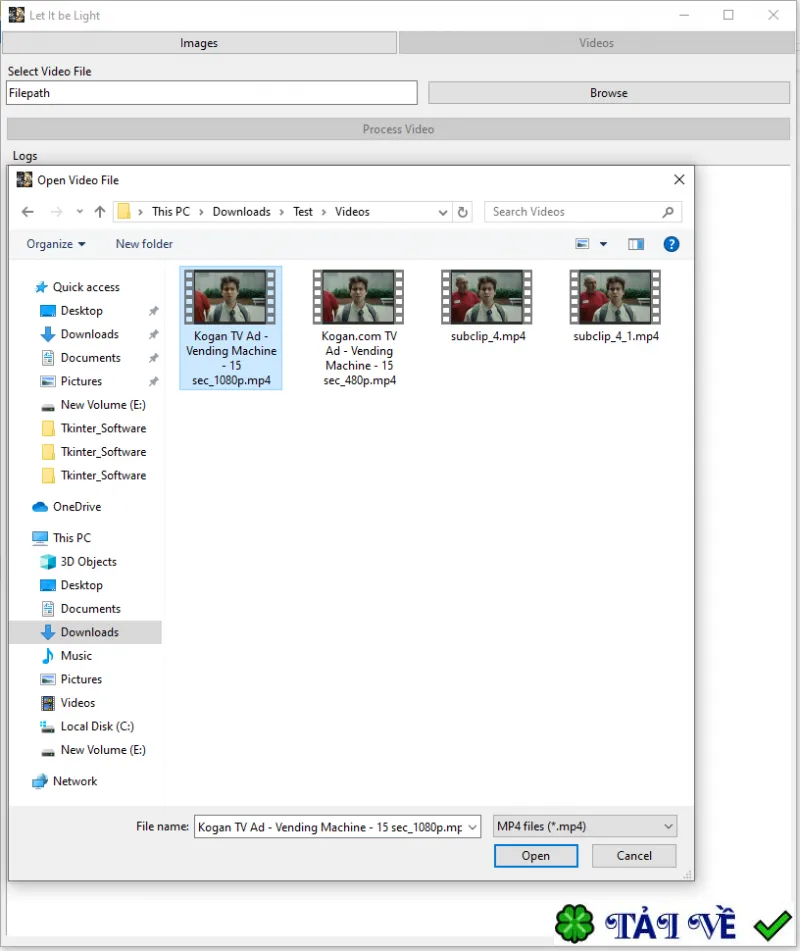Select Videos in the address breadcrumb
The image size is (800, 951).
point(352,212)
